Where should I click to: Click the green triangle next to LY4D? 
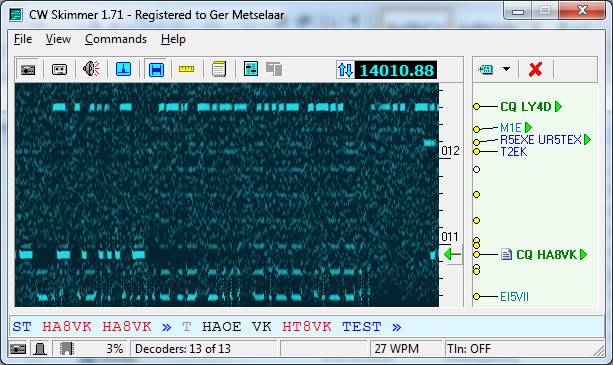tap(558, 106)
